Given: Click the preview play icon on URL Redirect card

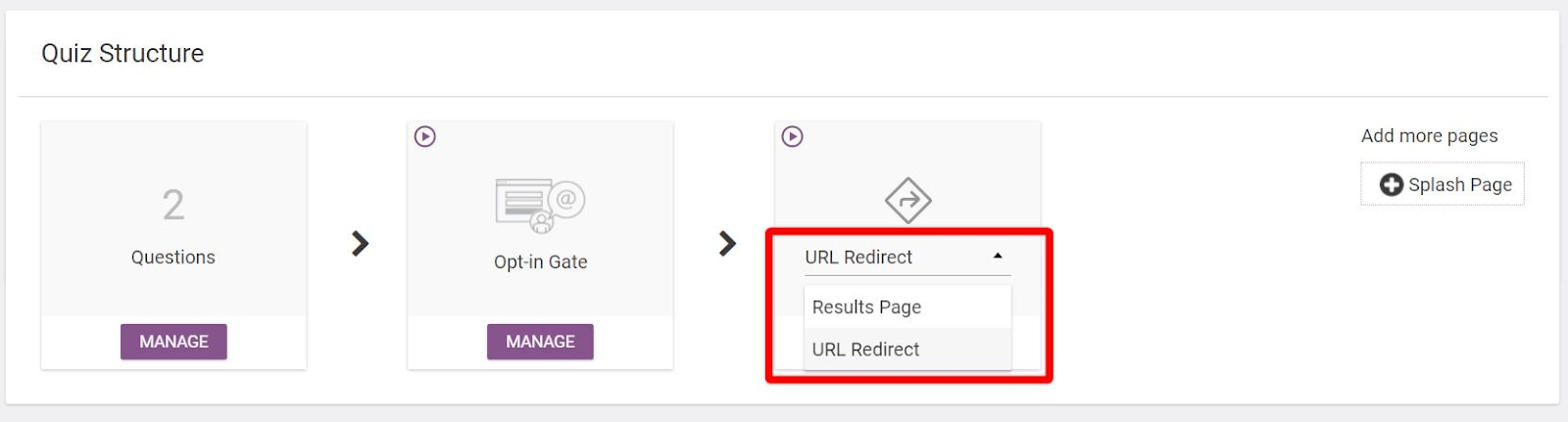Looking at the screenshot, I should click(x=792, y=136).
